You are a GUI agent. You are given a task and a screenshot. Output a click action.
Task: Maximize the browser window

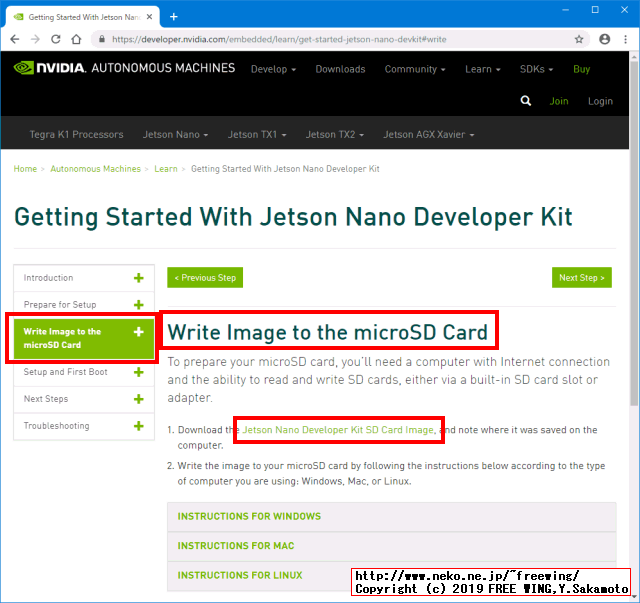[595, 10]
